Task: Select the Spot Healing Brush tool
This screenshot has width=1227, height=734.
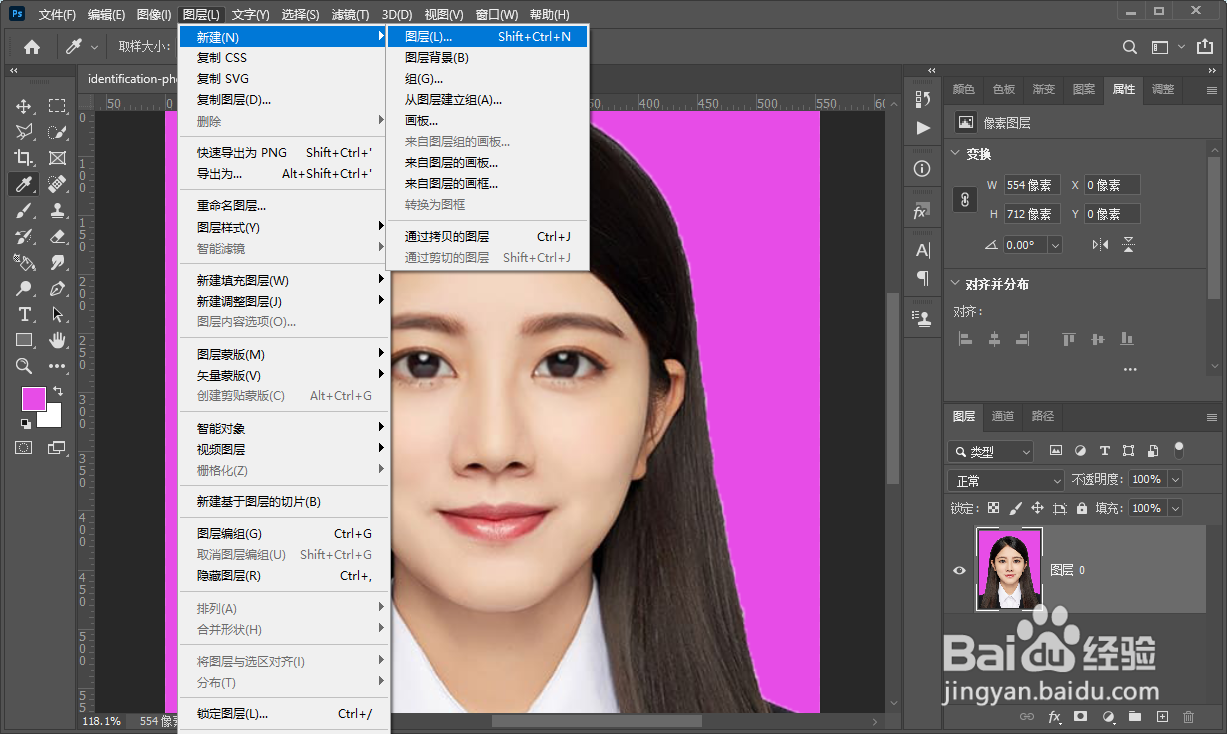Action: (x=58, y=184)
